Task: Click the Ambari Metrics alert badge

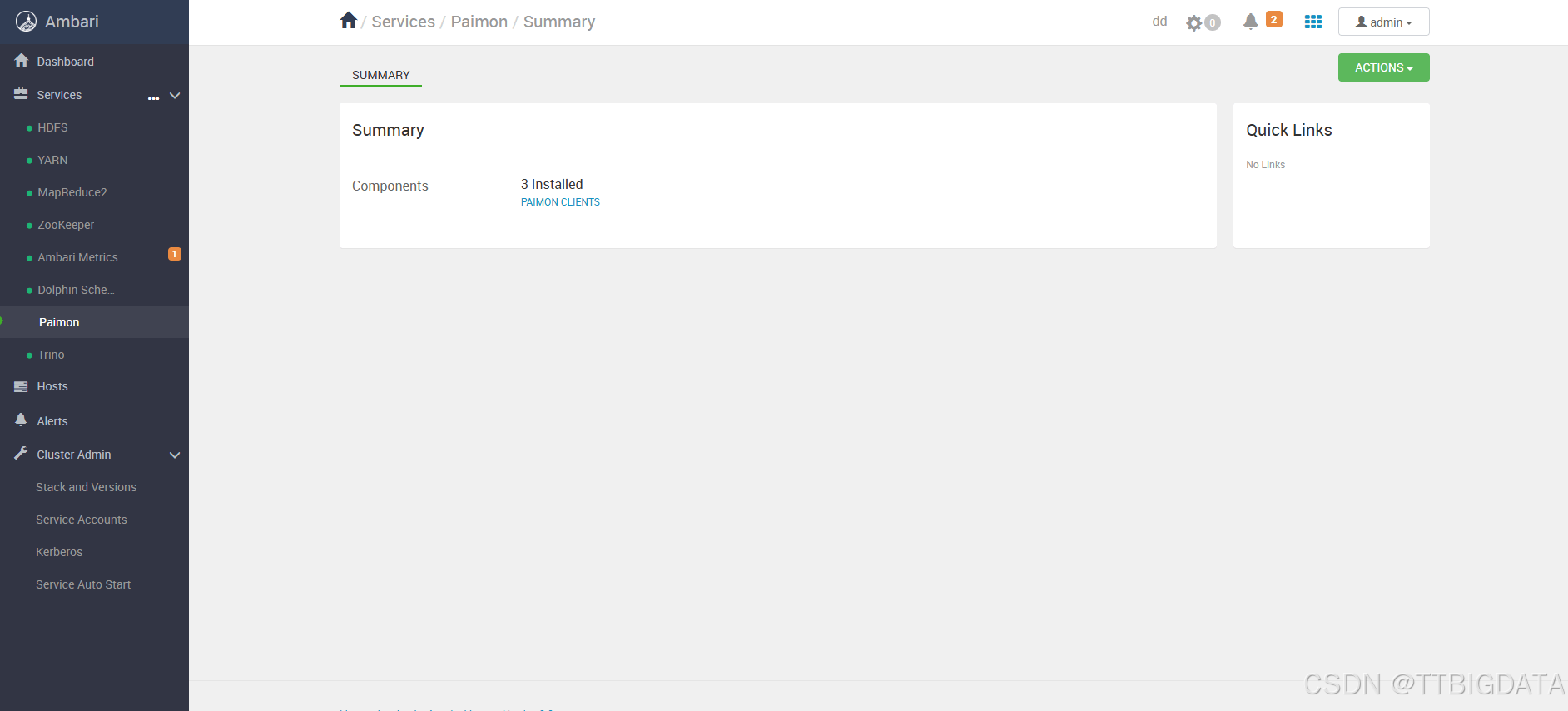Action: coord(175,254)
